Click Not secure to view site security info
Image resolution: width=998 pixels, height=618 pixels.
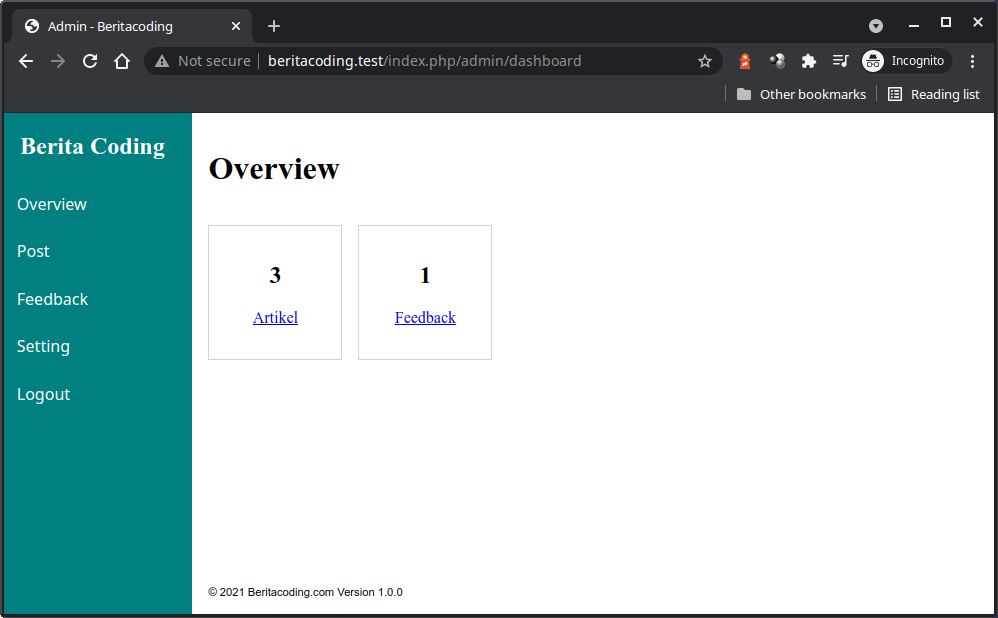coord(201,61)
